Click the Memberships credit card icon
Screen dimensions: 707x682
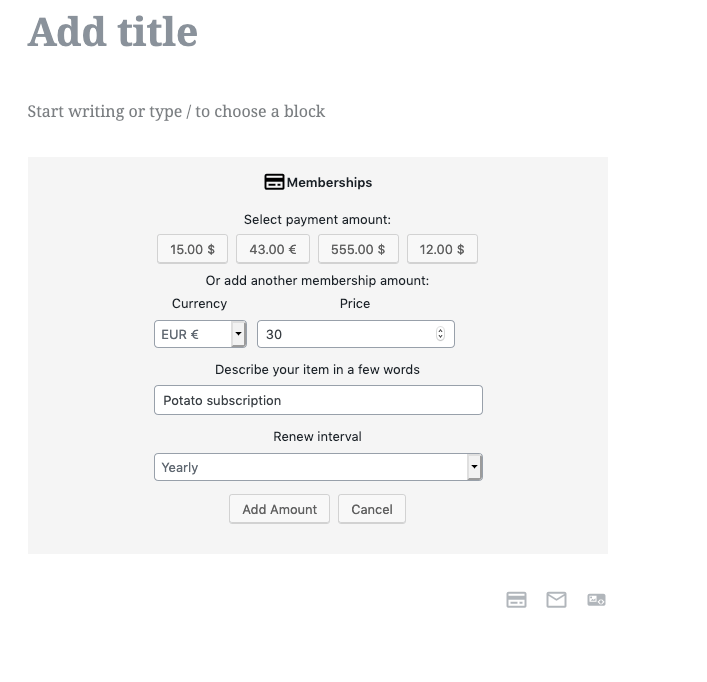[x=274, y=182]
